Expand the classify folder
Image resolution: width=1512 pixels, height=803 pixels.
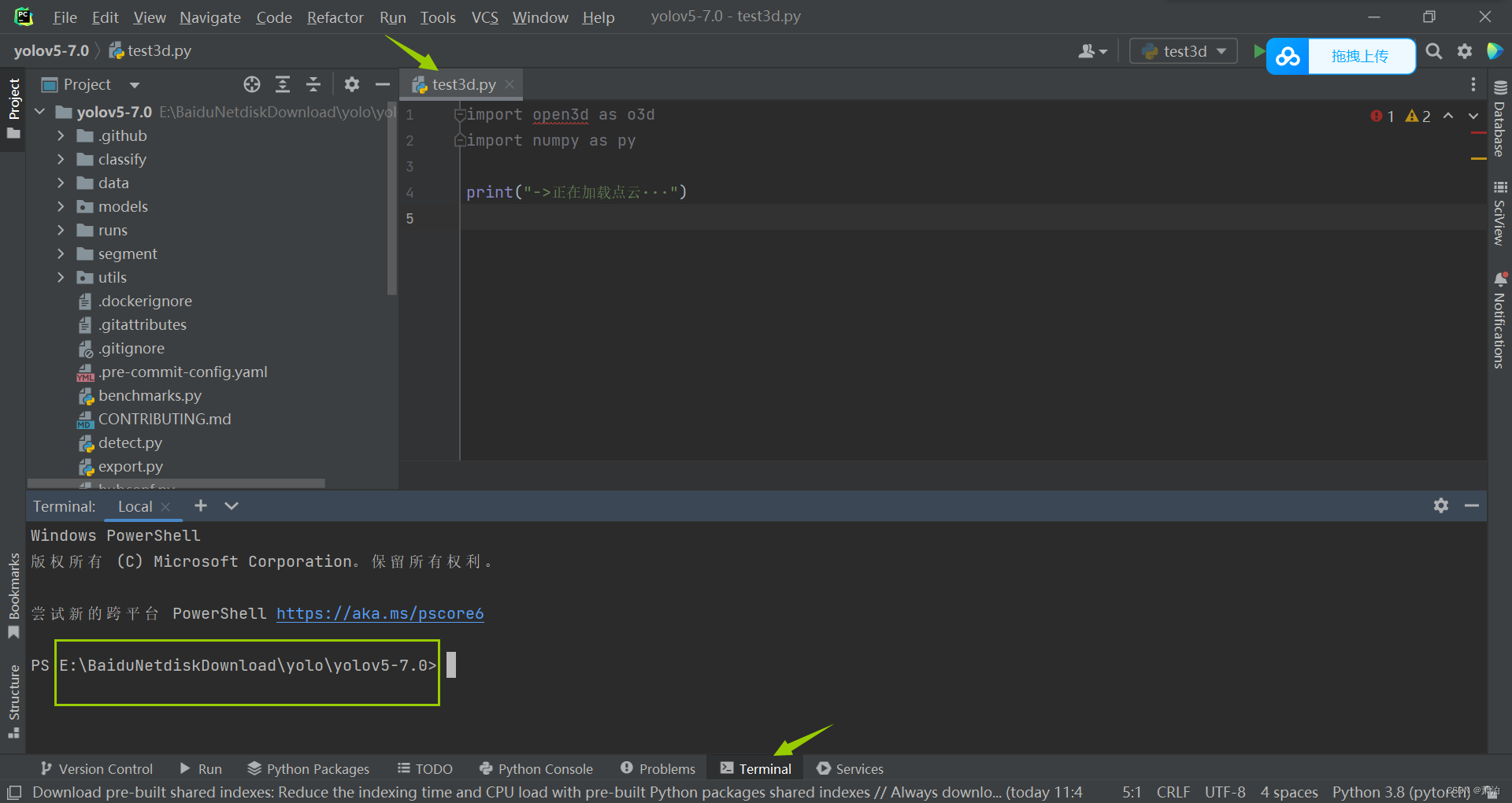point(61,159)
